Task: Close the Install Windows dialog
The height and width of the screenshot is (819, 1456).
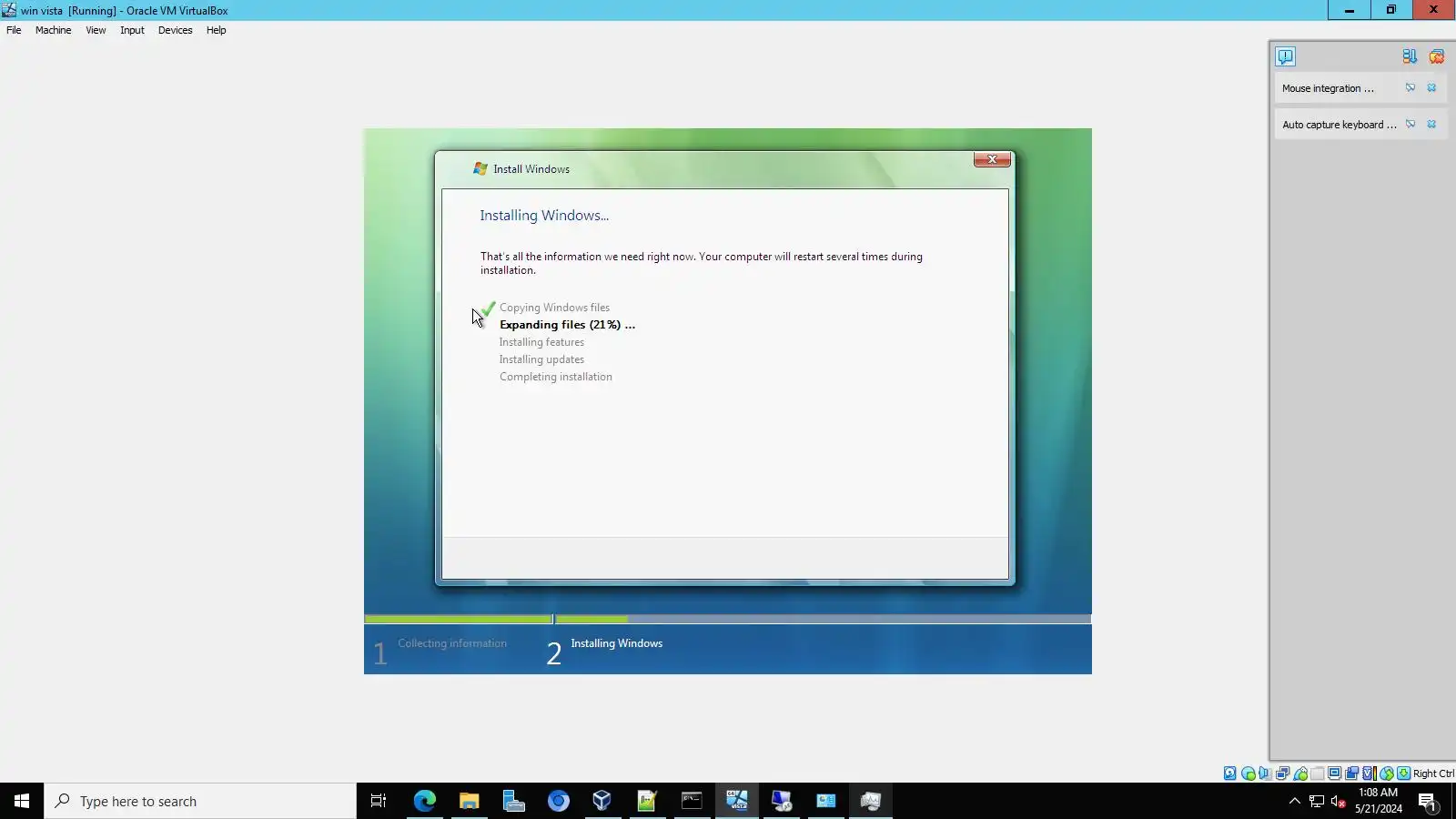Action: pos(992,159)
